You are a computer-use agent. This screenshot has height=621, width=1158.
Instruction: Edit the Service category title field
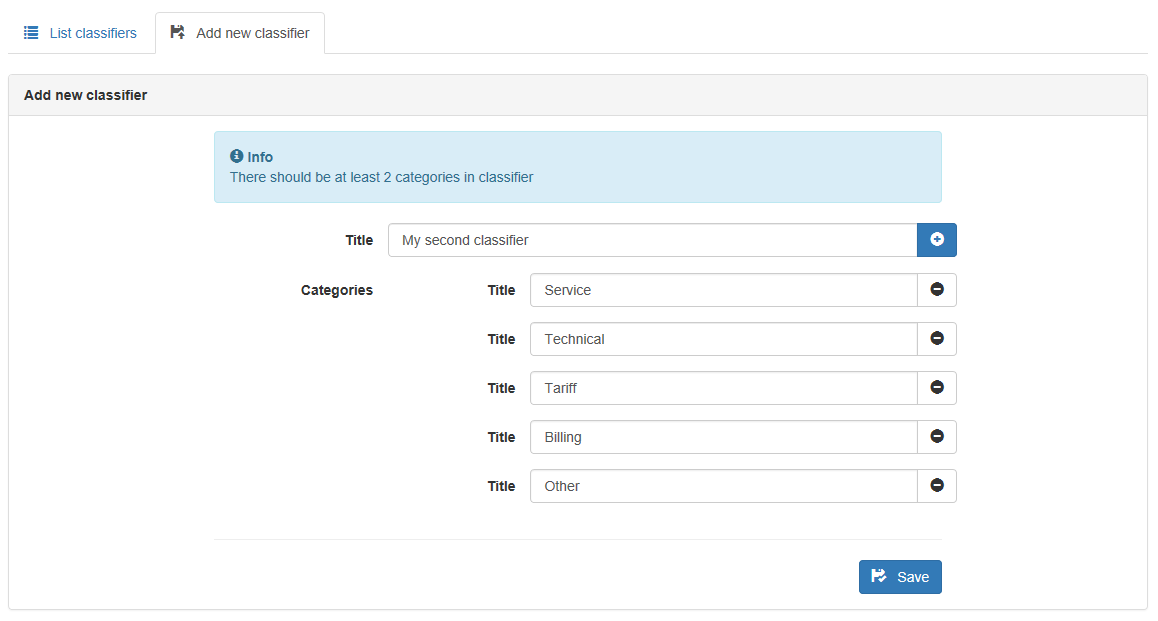[724, 290]
